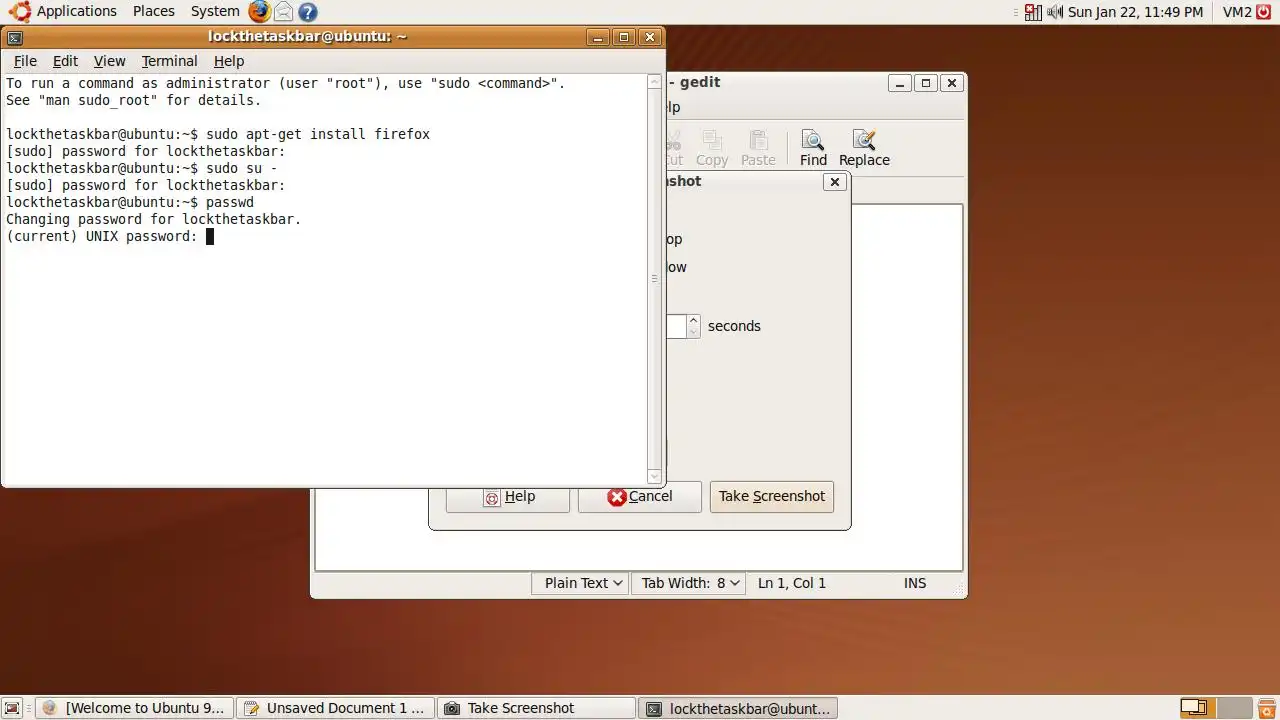This screenshot has height=720, width=1280.
Task: Open the volume speaker icon
Action: pyautogui.click(x=1054, y=12)
